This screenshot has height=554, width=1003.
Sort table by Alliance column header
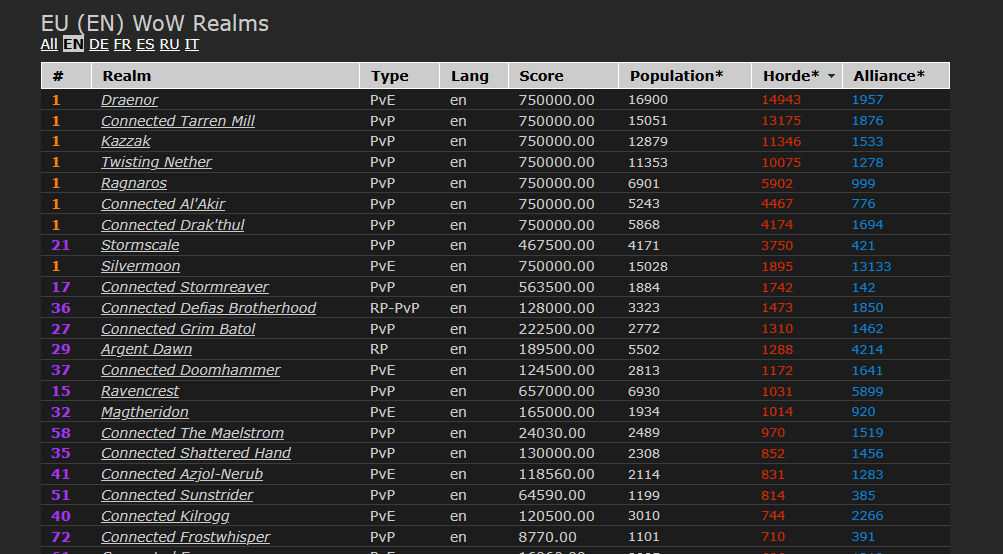coord(896,75)
